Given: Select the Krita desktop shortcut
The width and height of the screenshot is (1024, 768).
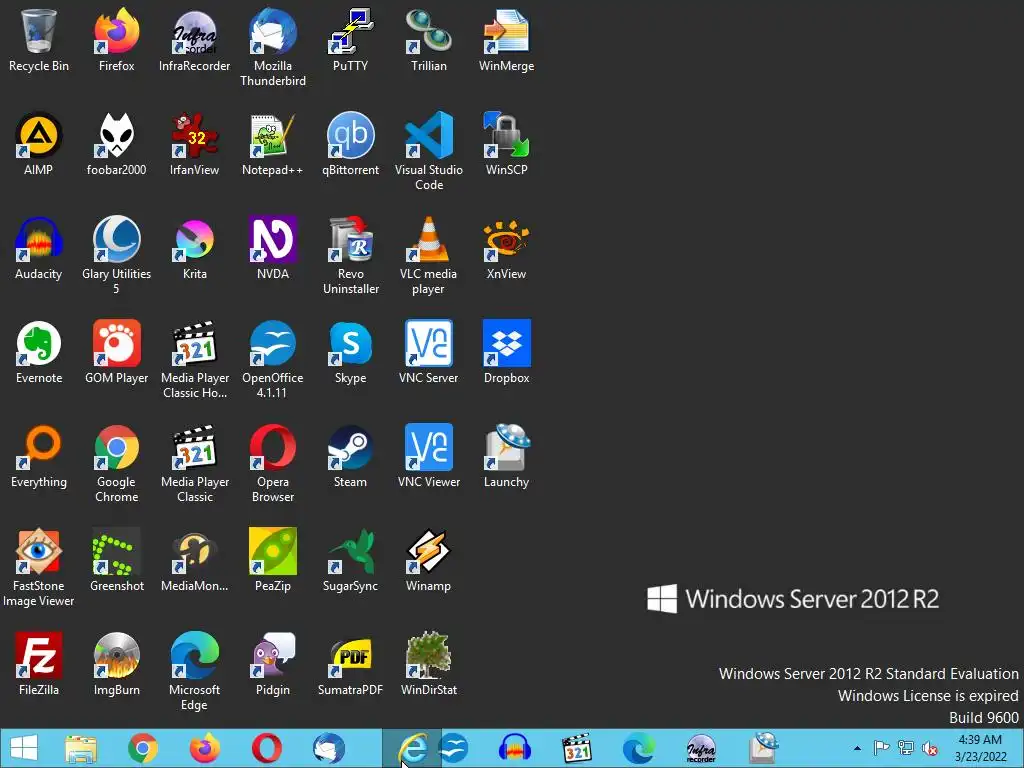Looking at the screenshot, I should [x=195, y=248].
